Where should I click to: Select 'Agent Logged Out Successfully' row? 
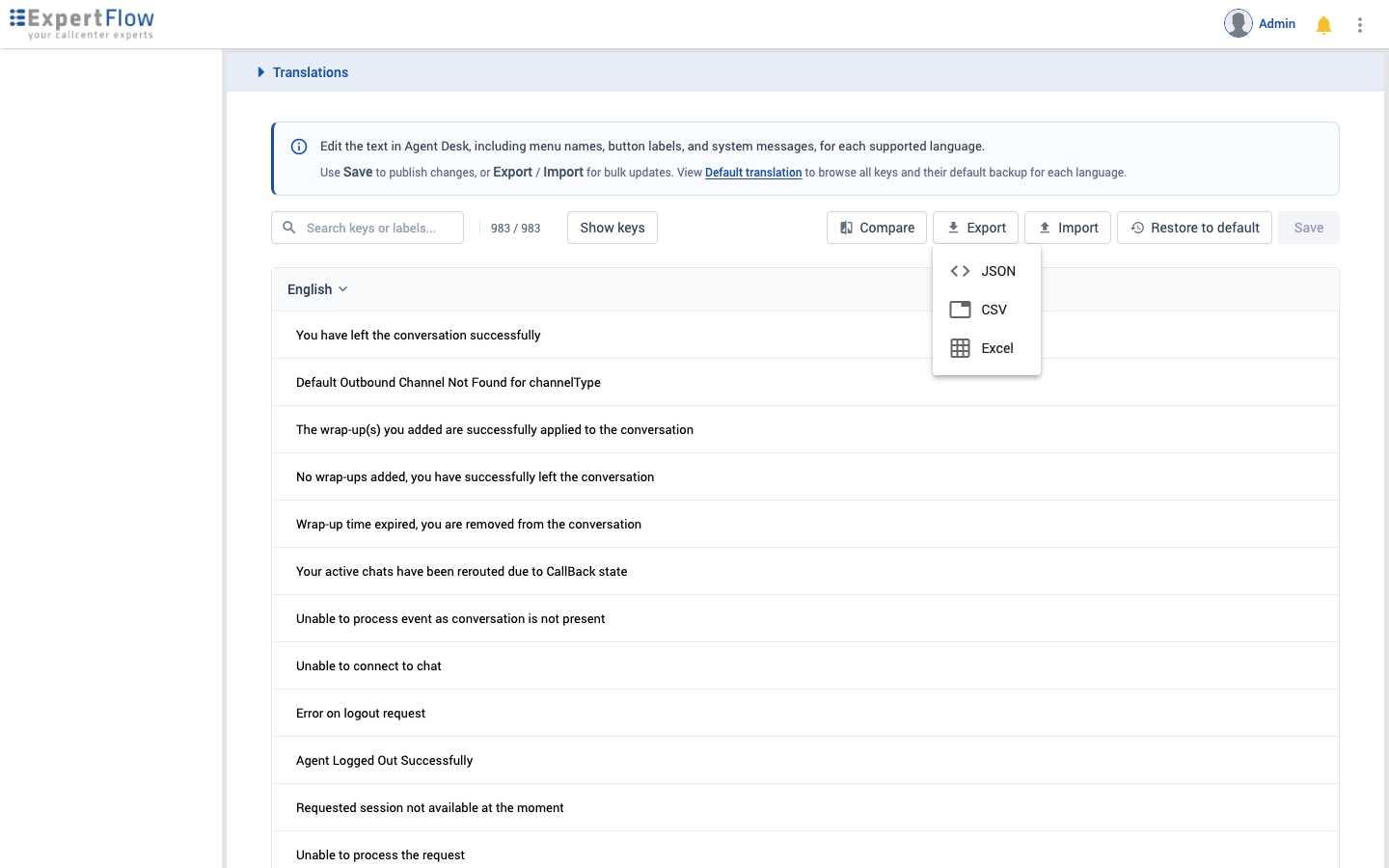(805, 760)
